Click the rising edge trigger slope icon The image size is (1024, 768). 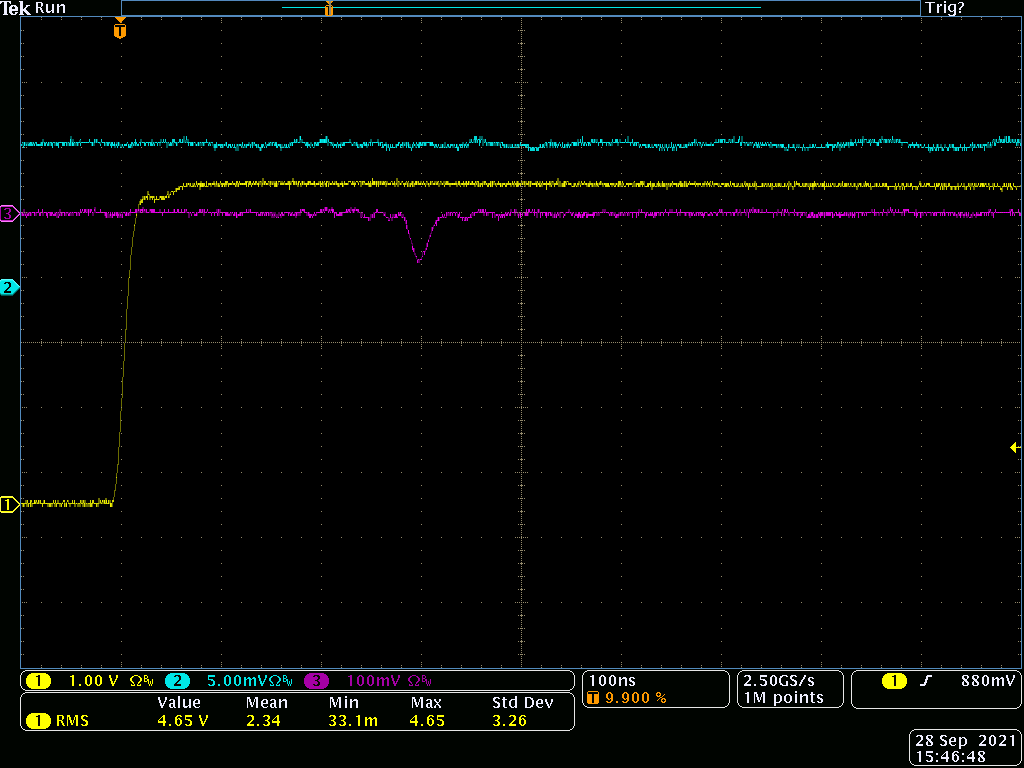click(x=928, y=681)
